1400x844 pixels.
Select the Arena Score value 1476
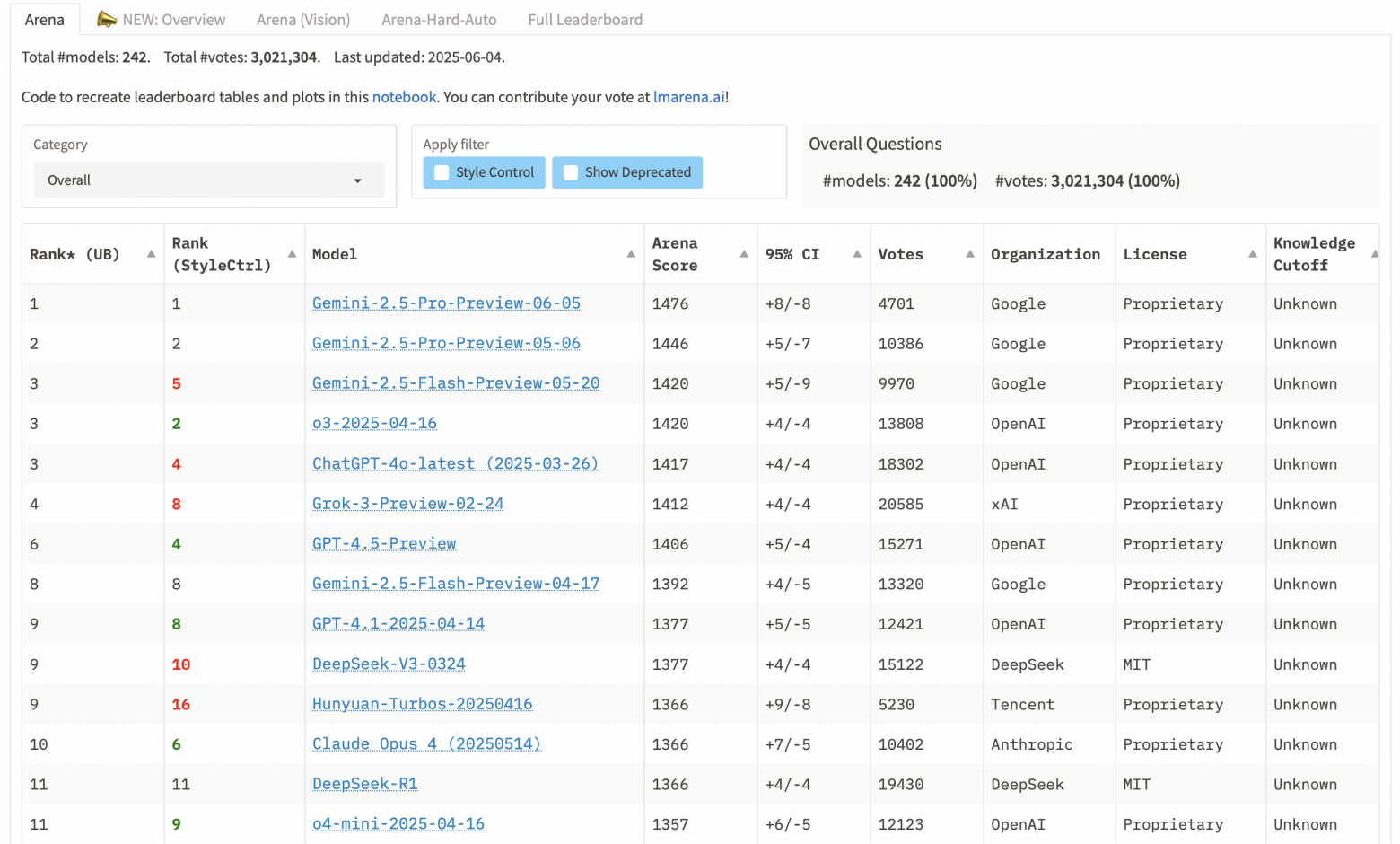tap(670, 303)
